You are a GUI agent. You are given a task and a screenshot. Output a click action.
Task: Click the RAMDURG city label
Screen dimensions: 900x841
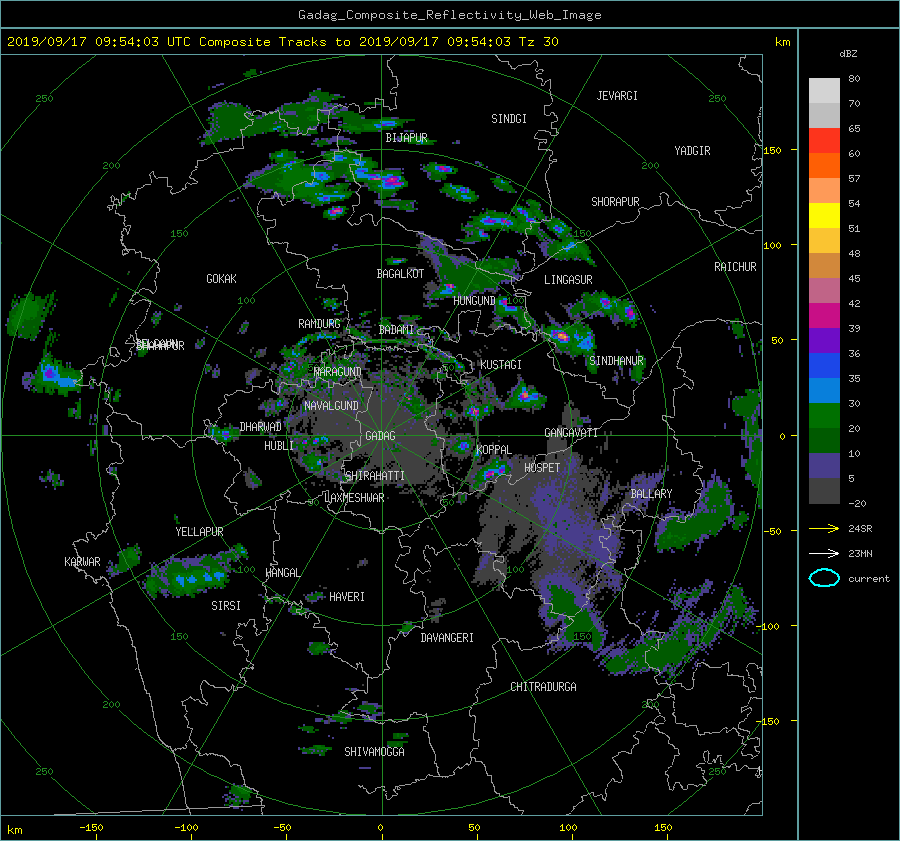[319, 324]
